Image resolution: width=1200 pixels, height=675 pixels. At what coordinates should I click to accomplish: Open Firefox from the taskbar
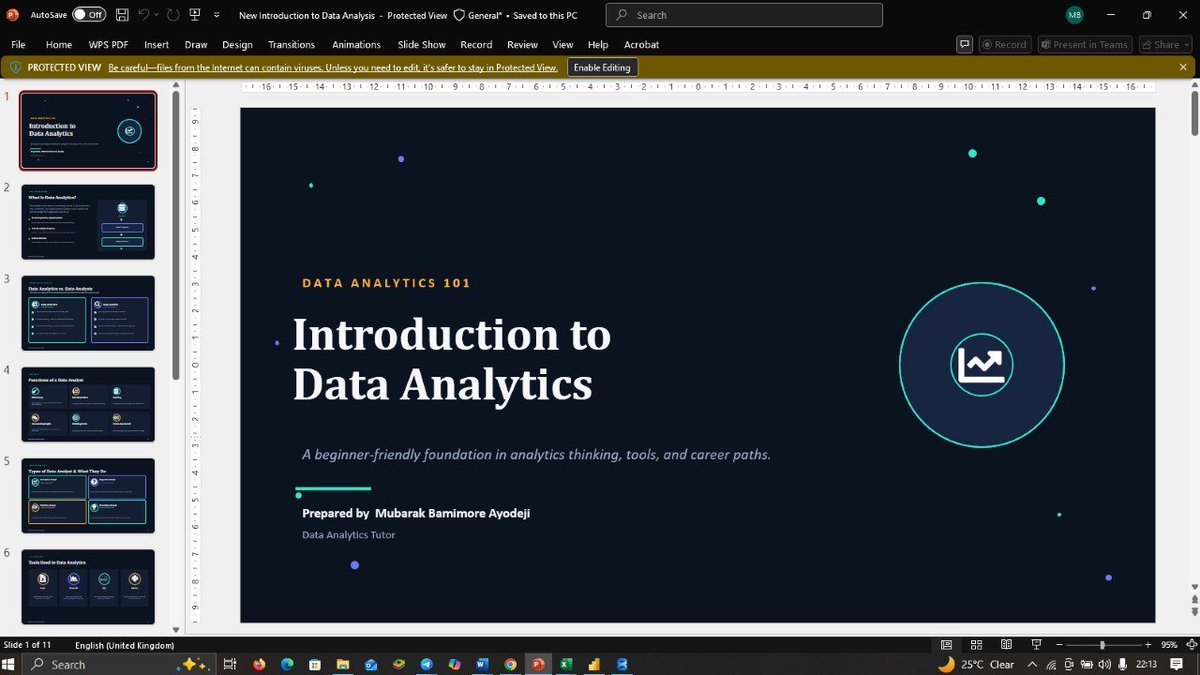pyautogui.click(x=259, y=664)
